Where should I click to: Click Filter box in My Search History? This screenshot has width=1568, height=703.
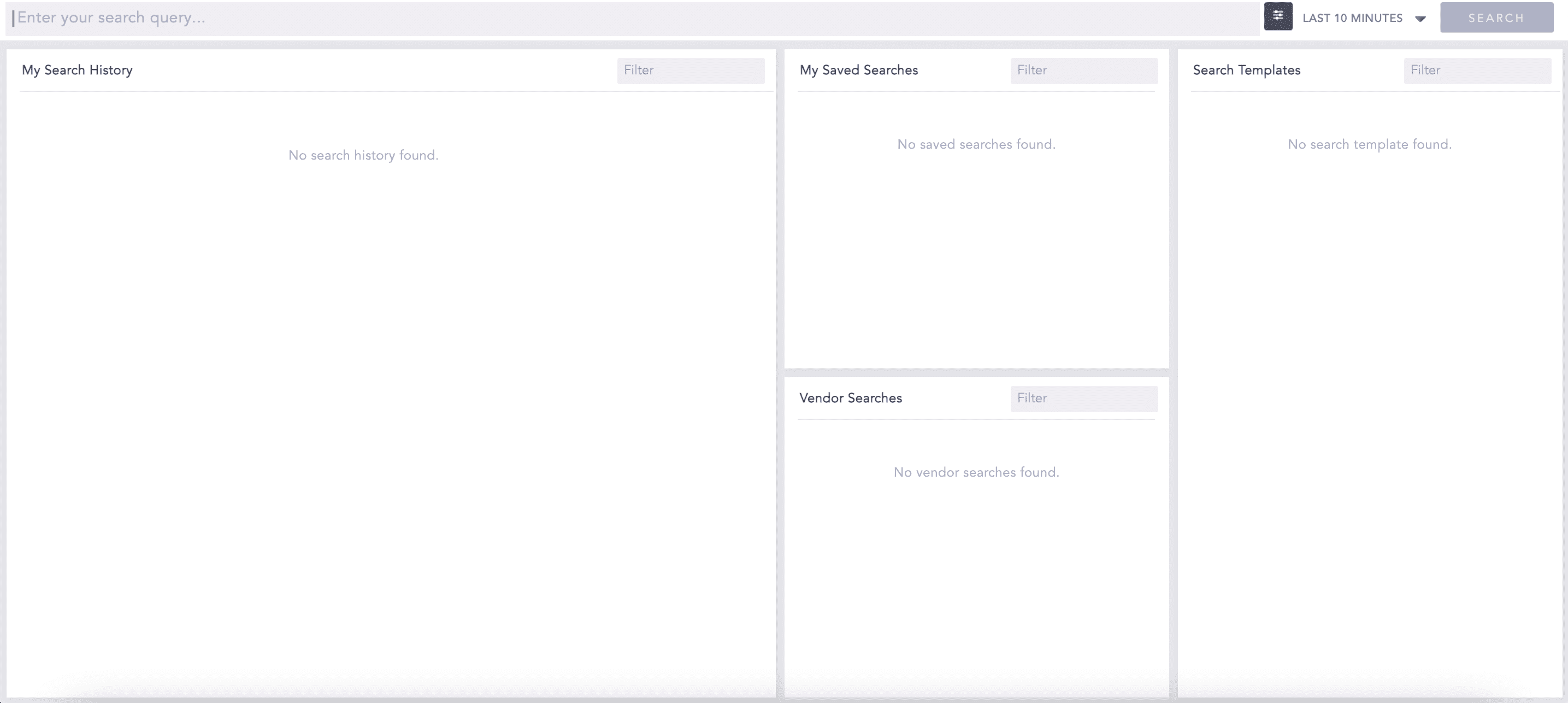pyautogui.click(x=690, y=71)
